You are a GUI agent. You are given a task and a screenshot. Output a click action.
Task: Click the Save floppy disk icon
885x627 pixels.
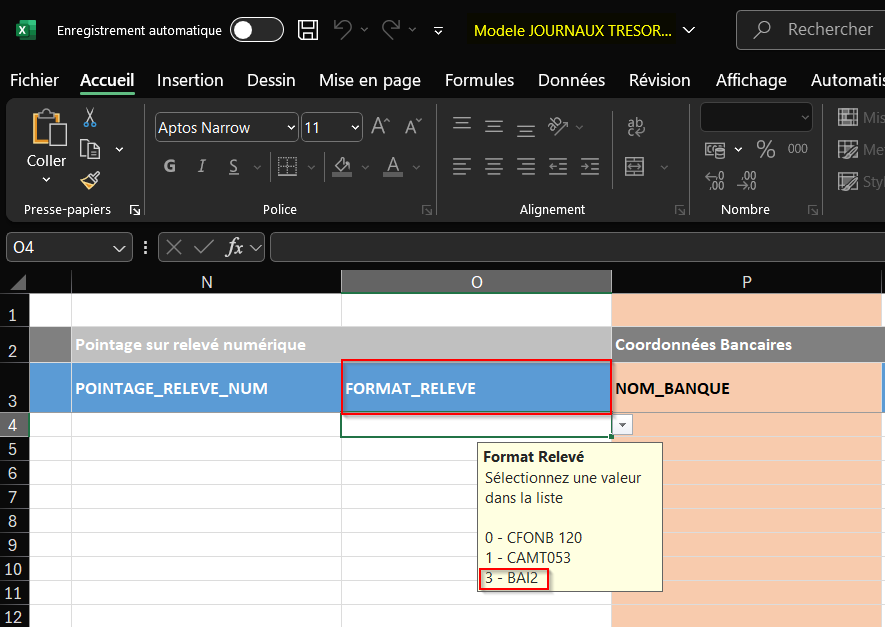[x=308, y=30]
